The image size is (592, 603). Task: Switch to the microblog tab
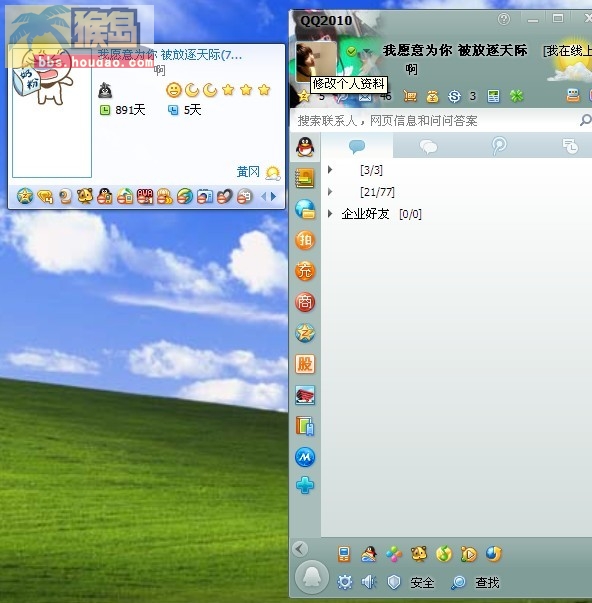click(499, 146)
